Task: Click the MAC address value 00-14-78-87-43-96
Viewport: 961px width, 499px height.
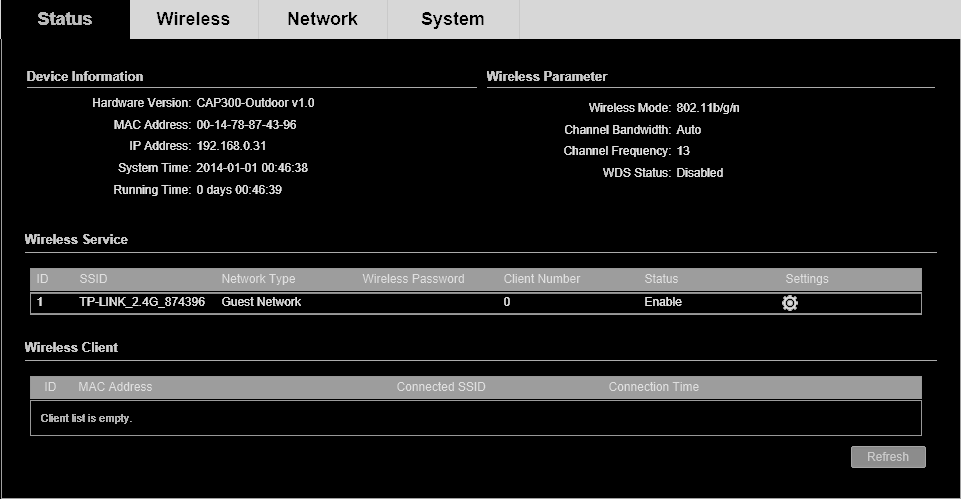Action: coord(246,124)
